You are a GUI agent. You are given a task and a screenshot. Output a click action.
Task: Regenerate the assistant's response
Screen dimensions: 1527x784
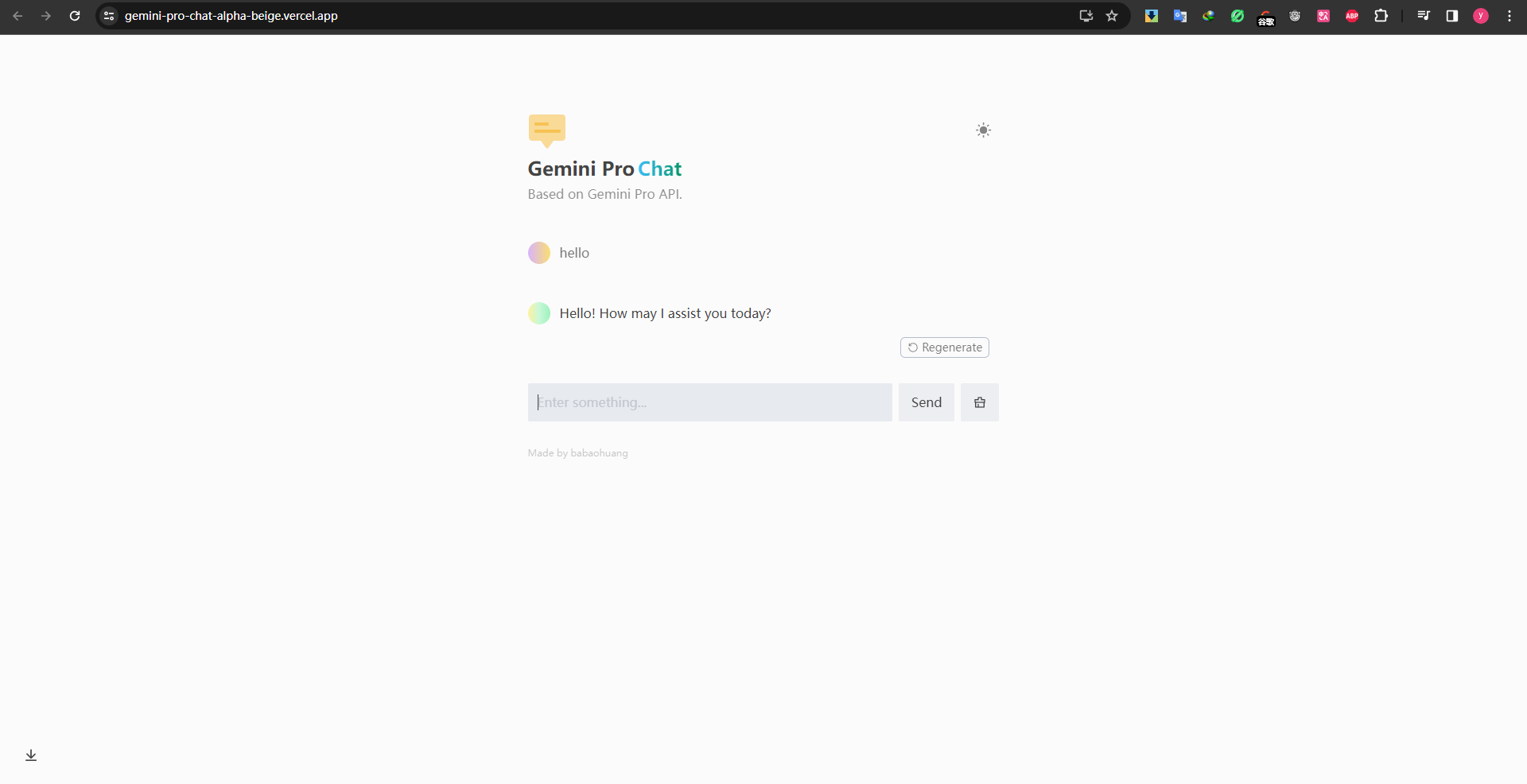point(945,347)
